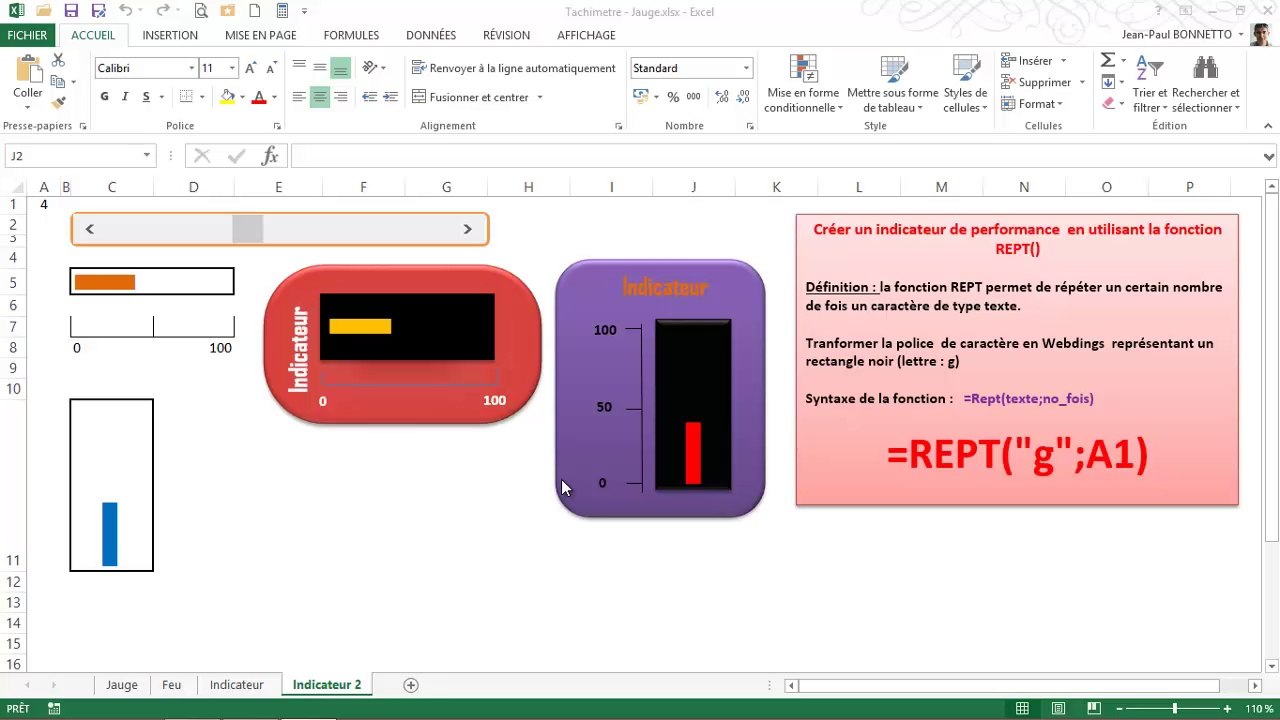This screenshot has width=1280, height=720.
Task: Click the scrollbar control's left arrow
Action: pyautogui.click(x=89, y=229)
